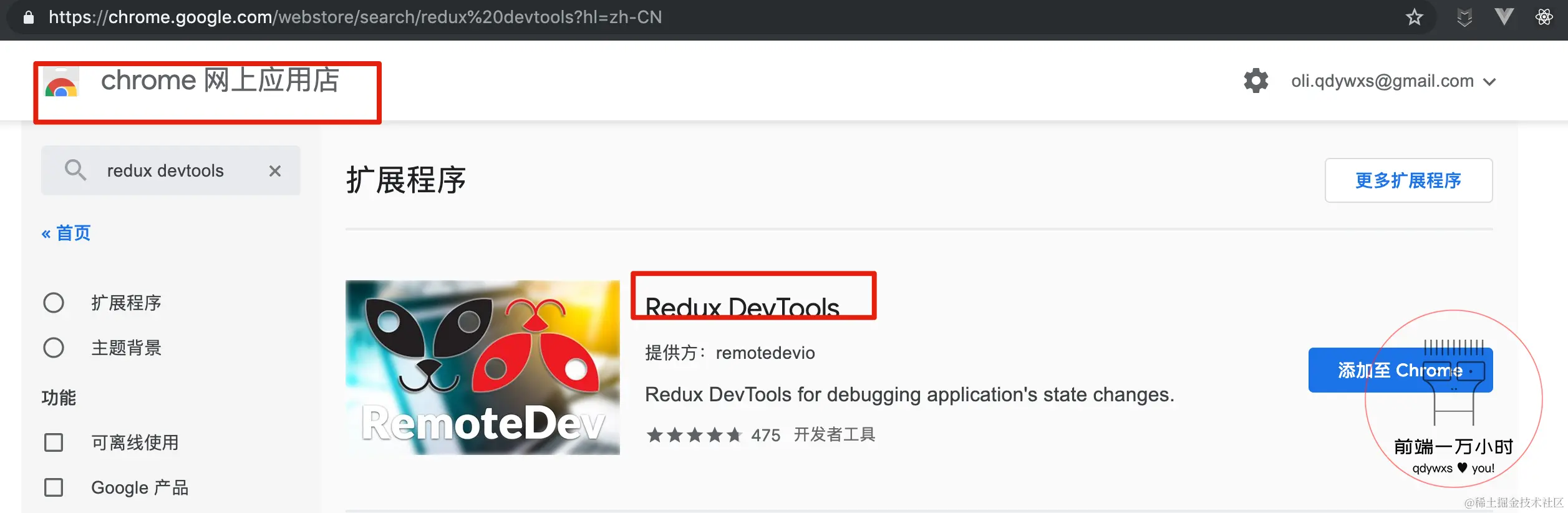
Task: Open the RemoteDev extension thumbnail
Action: click(x=483, y=368)
